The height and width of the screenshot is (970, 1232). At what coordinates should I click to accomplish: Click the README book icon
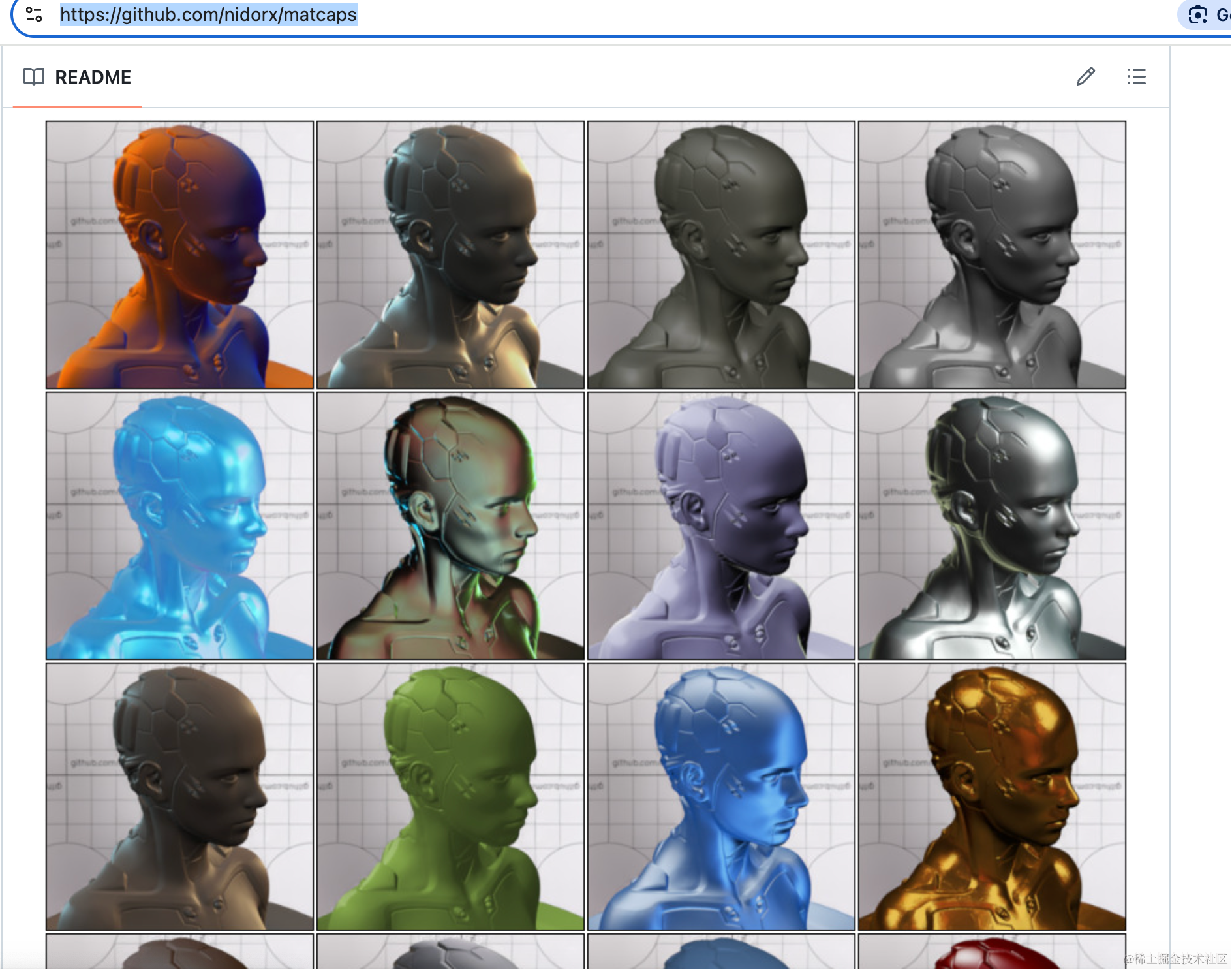point(34,77)
